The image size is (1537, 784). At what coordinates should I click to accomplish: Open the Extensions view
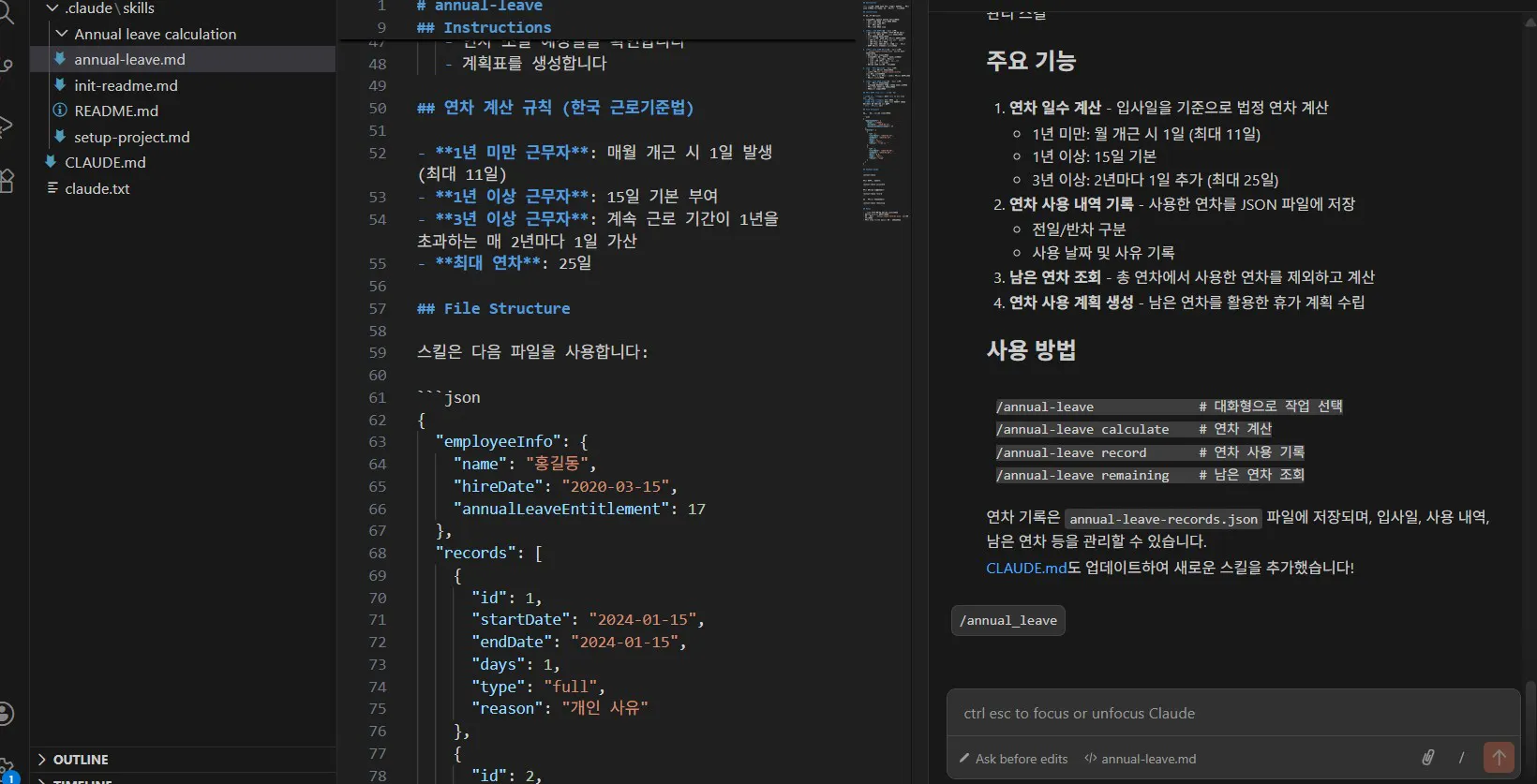(x=6, y=181)
